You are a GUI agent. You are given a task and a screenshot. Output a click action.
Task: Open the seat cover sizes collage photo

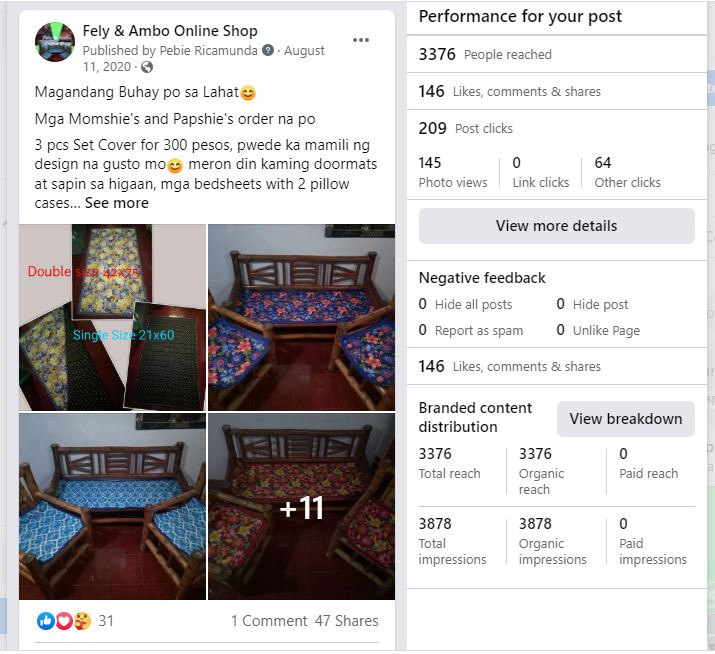point(112,317)
